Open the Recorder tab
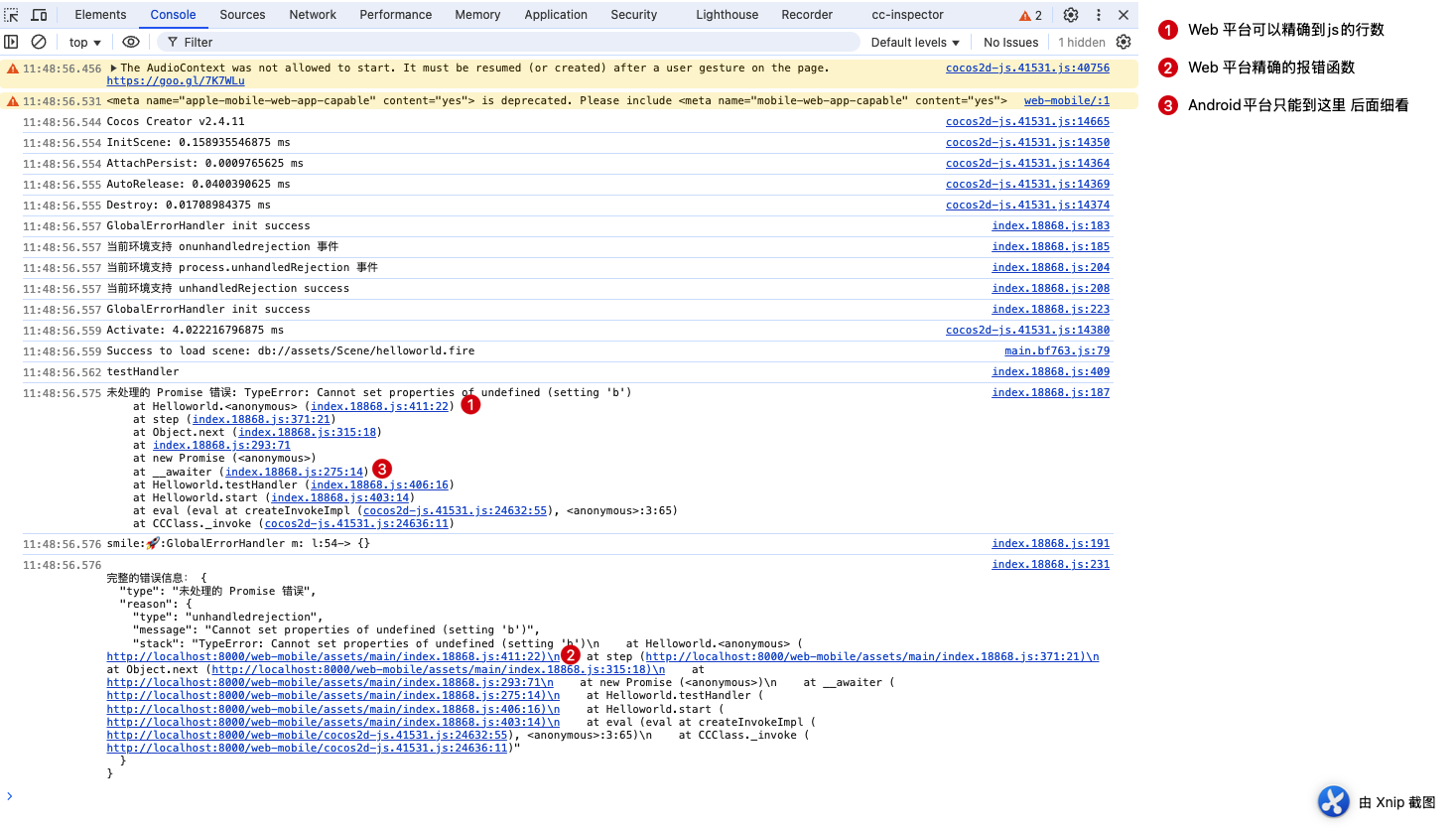This screenshot has height=831, width=1456. tap(807, 15)
